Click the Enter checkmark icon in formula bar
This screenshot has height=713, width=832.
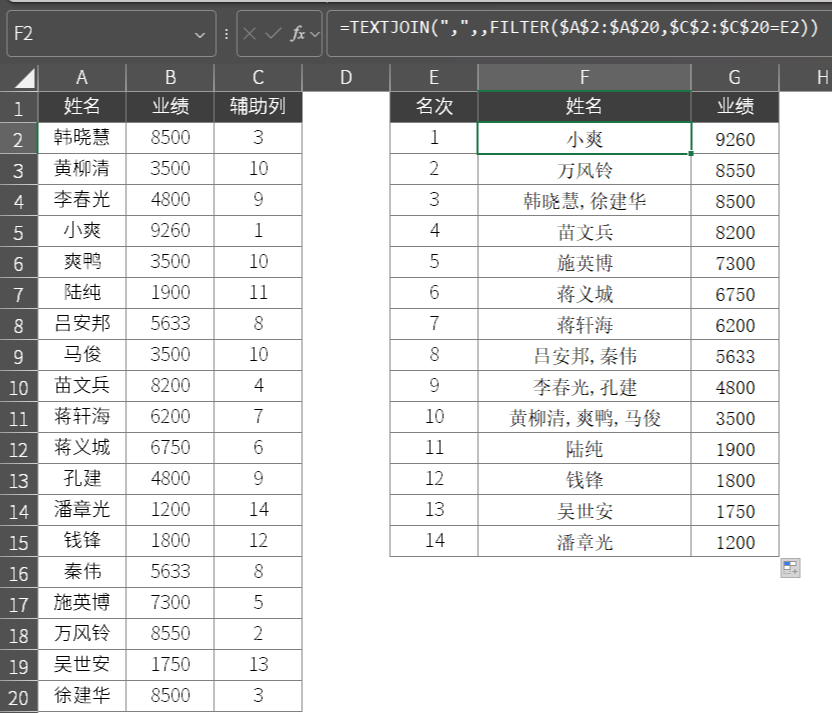pos(273,34)
